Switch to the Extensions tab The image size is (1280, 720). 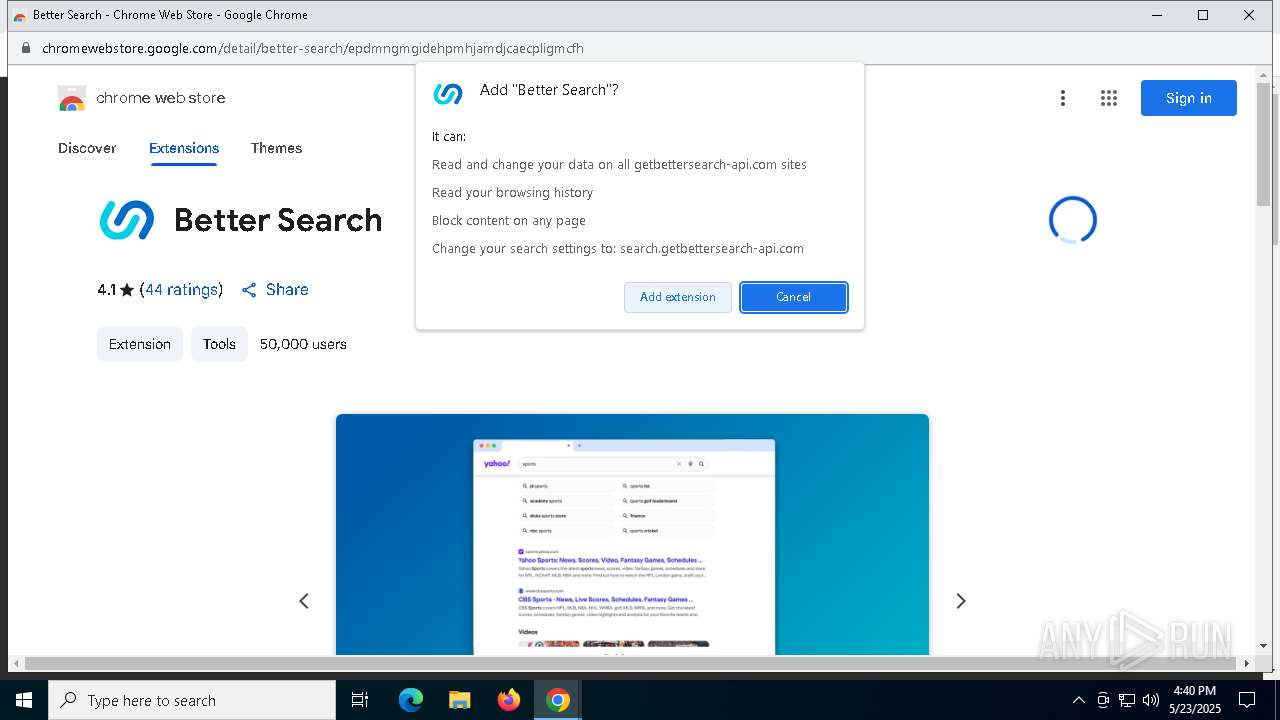[x=184, y=148]
